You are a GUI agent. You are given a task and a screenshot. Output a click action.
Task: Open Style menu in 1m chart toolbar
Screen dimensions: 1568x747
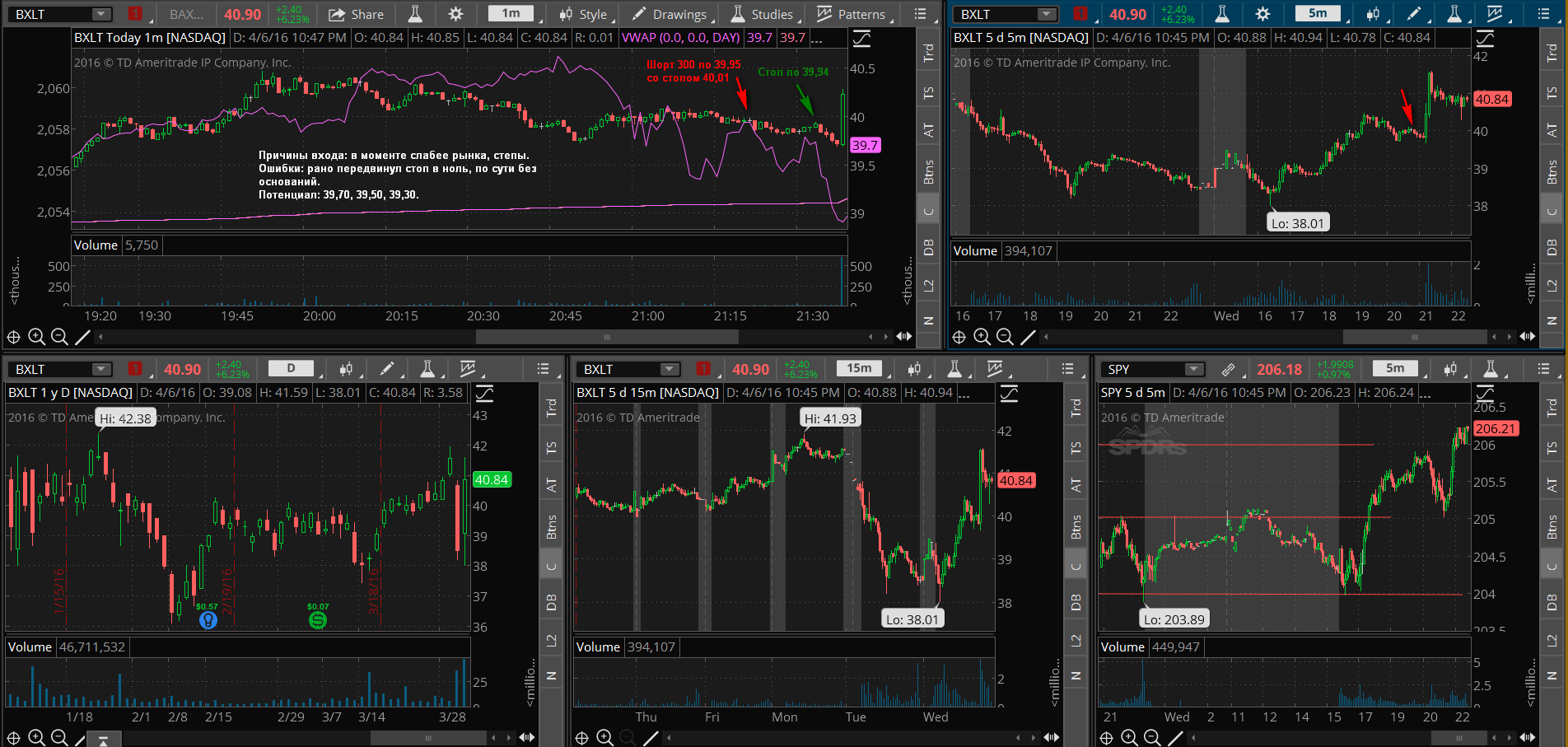[x=583, y=14]
